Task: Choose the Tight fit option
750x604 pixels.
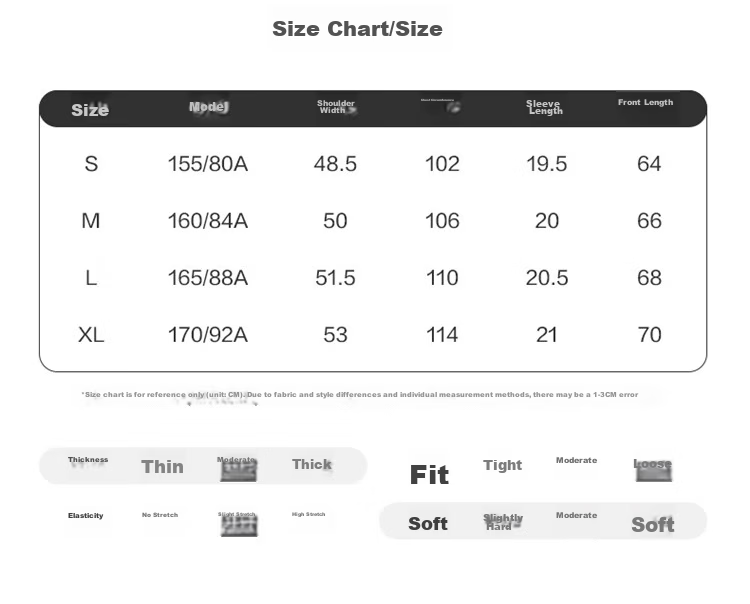Action: [x=502, y=465]
